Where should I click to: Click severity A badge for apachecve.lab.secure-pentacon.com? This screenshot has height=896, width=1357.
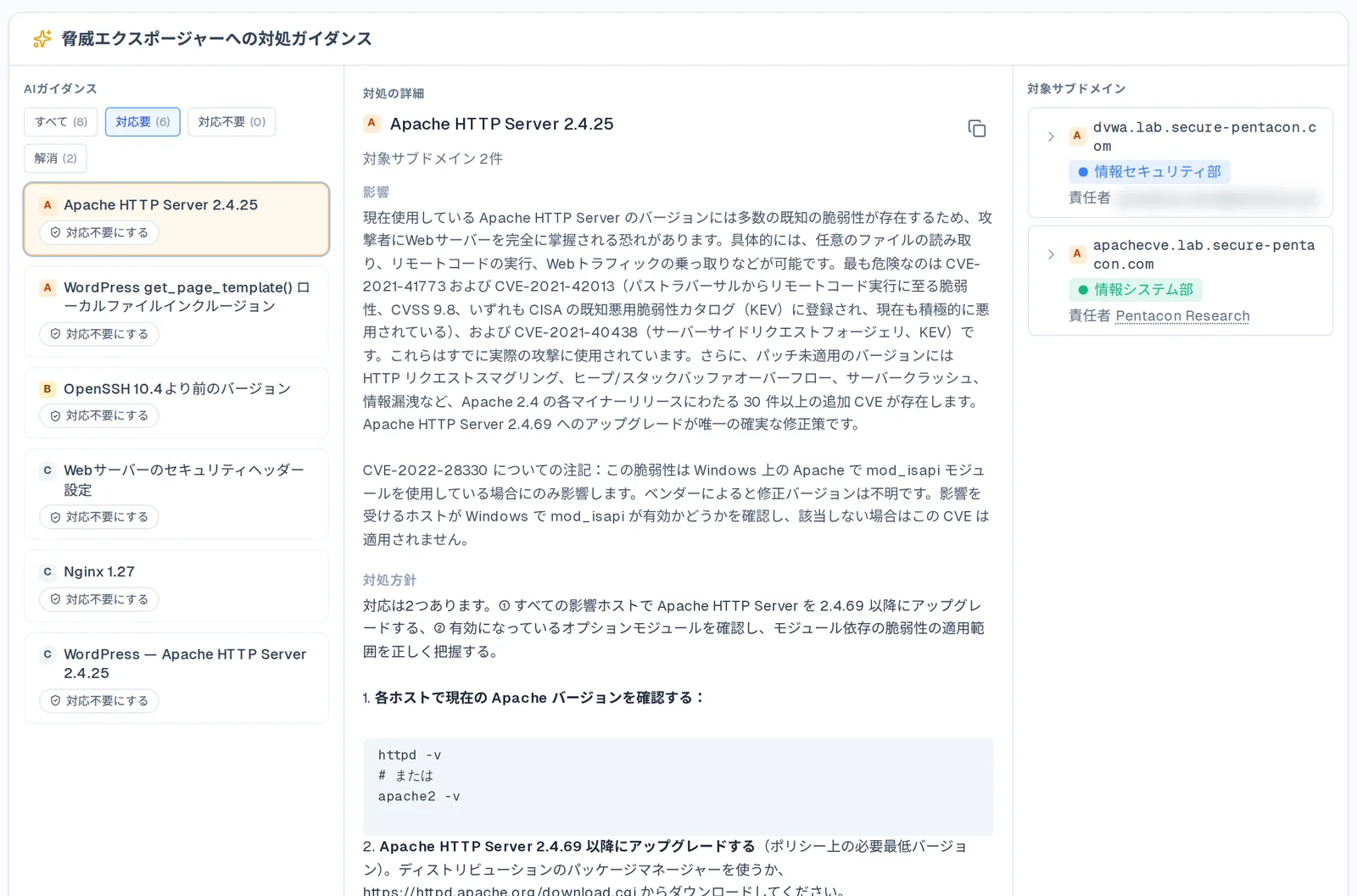pos(1077,253)
